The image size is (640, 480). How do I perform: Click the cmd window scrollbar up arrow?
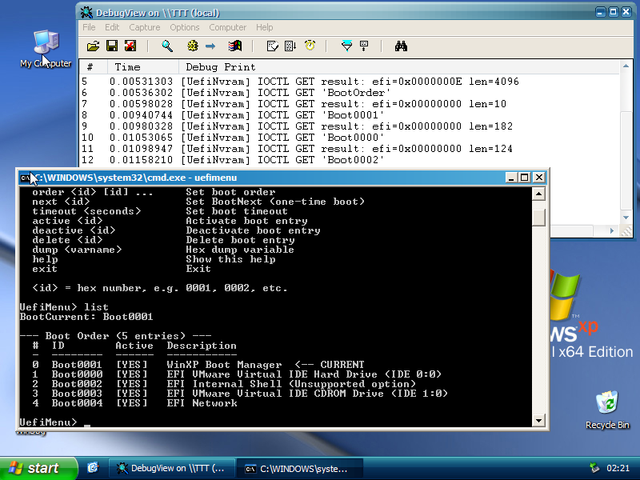click(x=539, y=193)
